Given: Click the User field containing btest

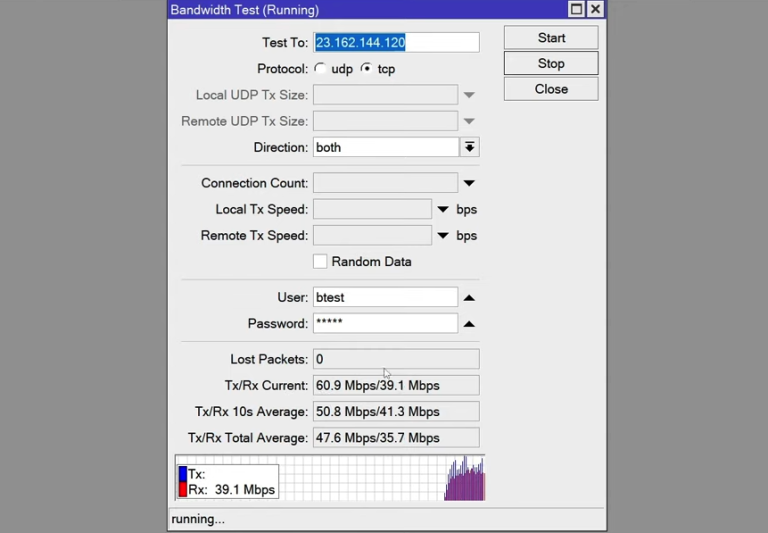Looking at the screenshot, I should [x=385, y=297].
